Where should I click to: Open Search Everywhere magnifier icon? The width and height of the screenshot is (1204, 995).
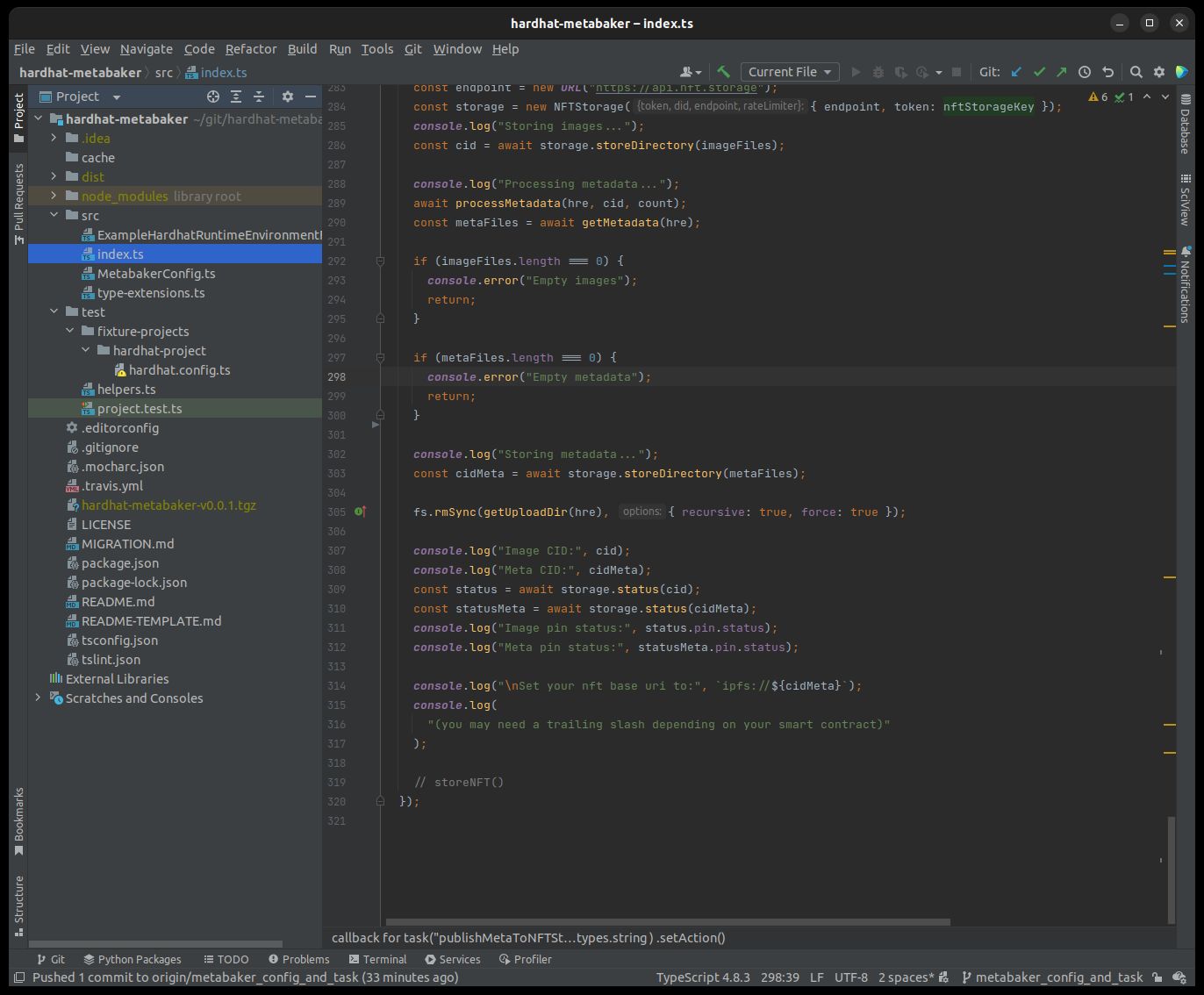click(x=1136, y=72)
